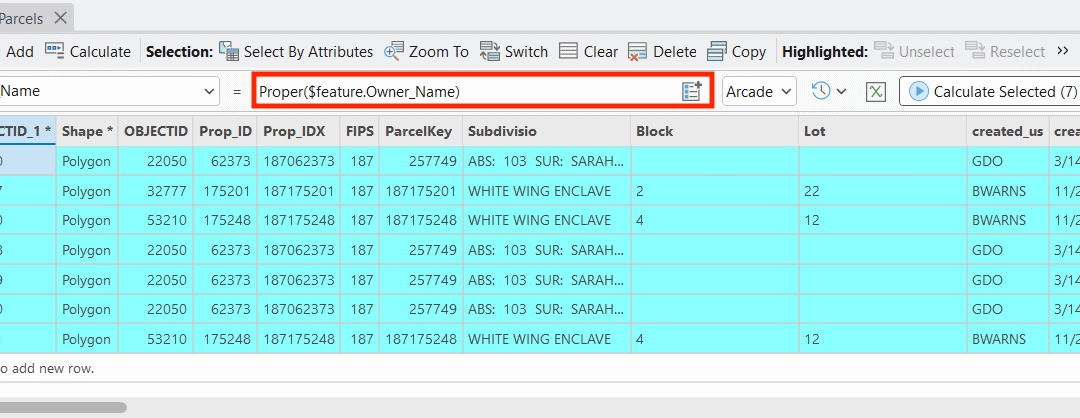
Task: Click Lot cell showing 22
Action: pyautogui.click(x=883, y=191)
